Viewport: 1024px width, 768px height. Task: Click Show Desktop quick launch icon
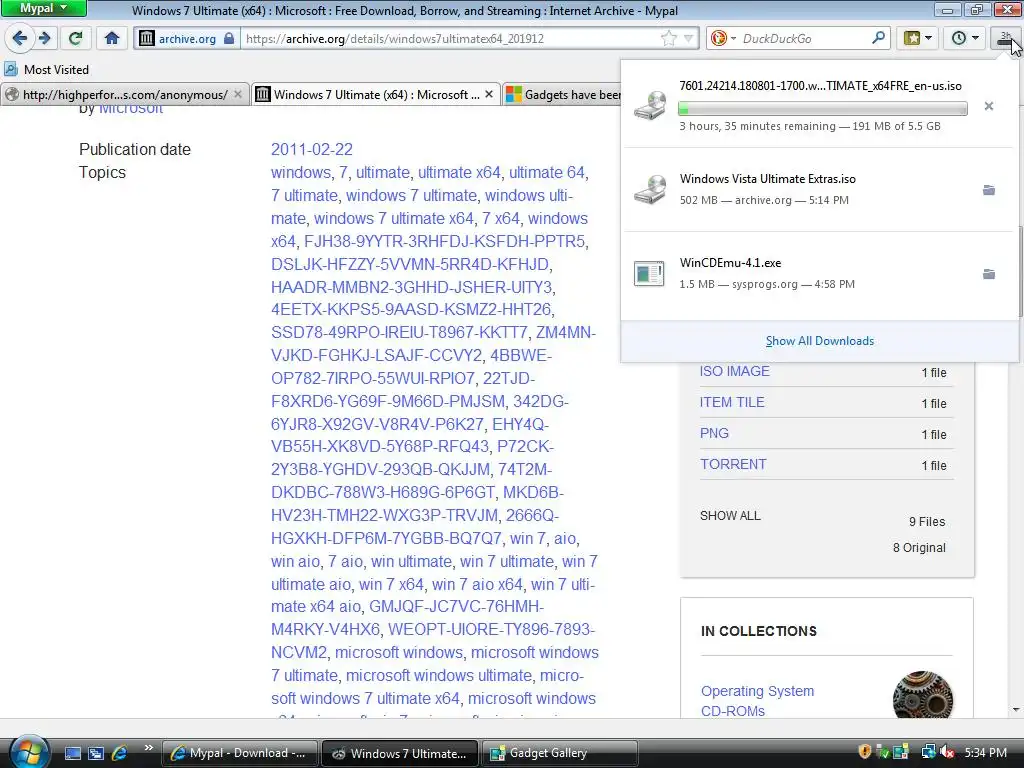pos(72,754)
